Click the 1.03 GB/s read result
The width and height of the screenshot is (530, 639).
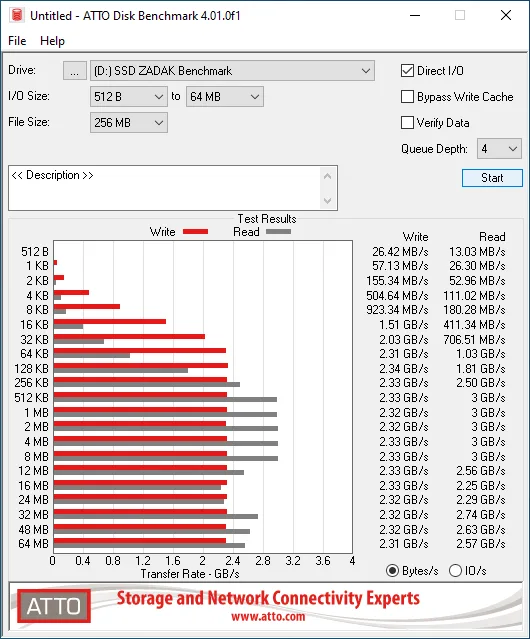[481, 354]
